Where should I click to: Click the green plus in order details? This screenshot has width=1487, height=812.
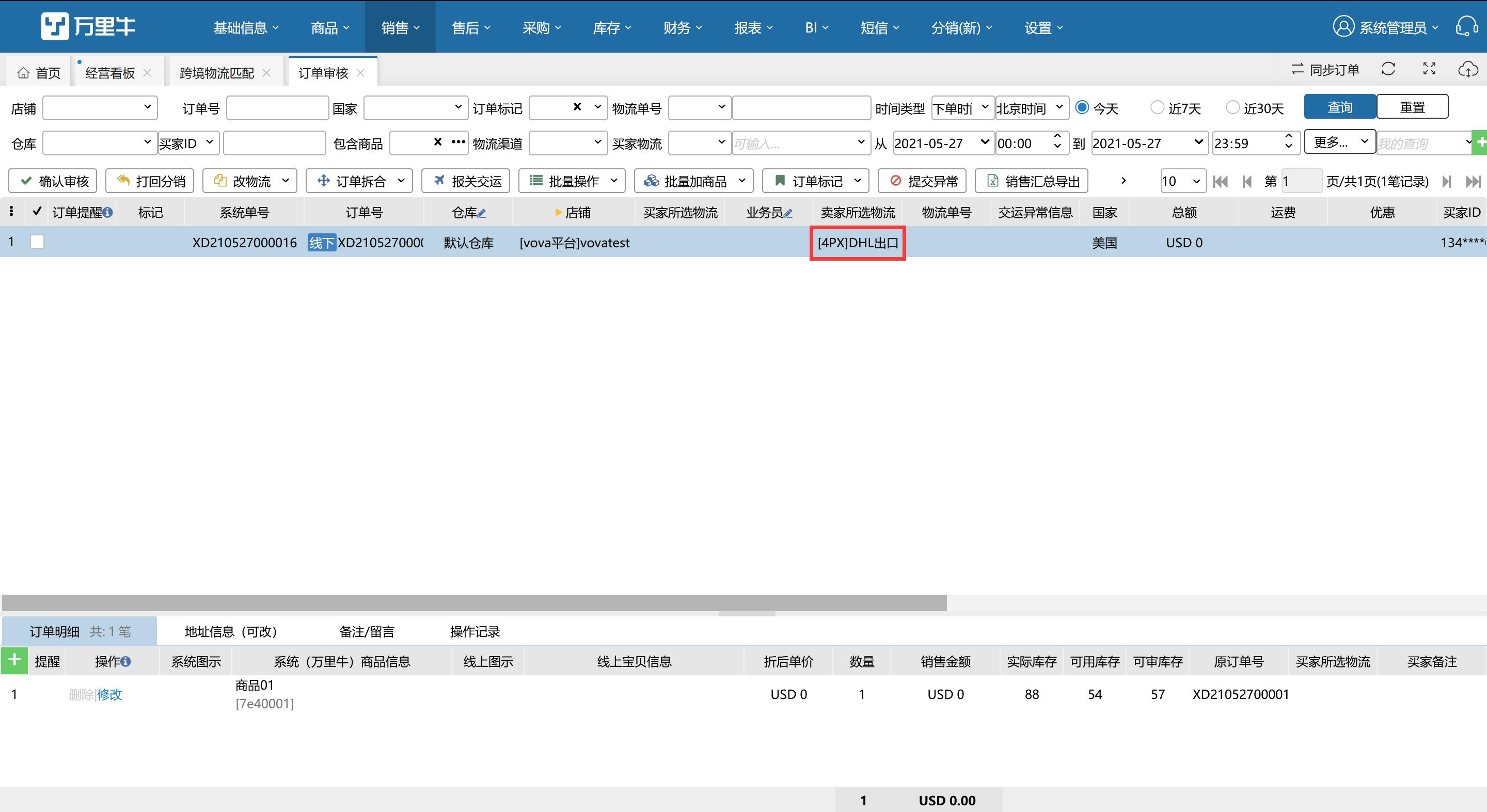point(14,660)
